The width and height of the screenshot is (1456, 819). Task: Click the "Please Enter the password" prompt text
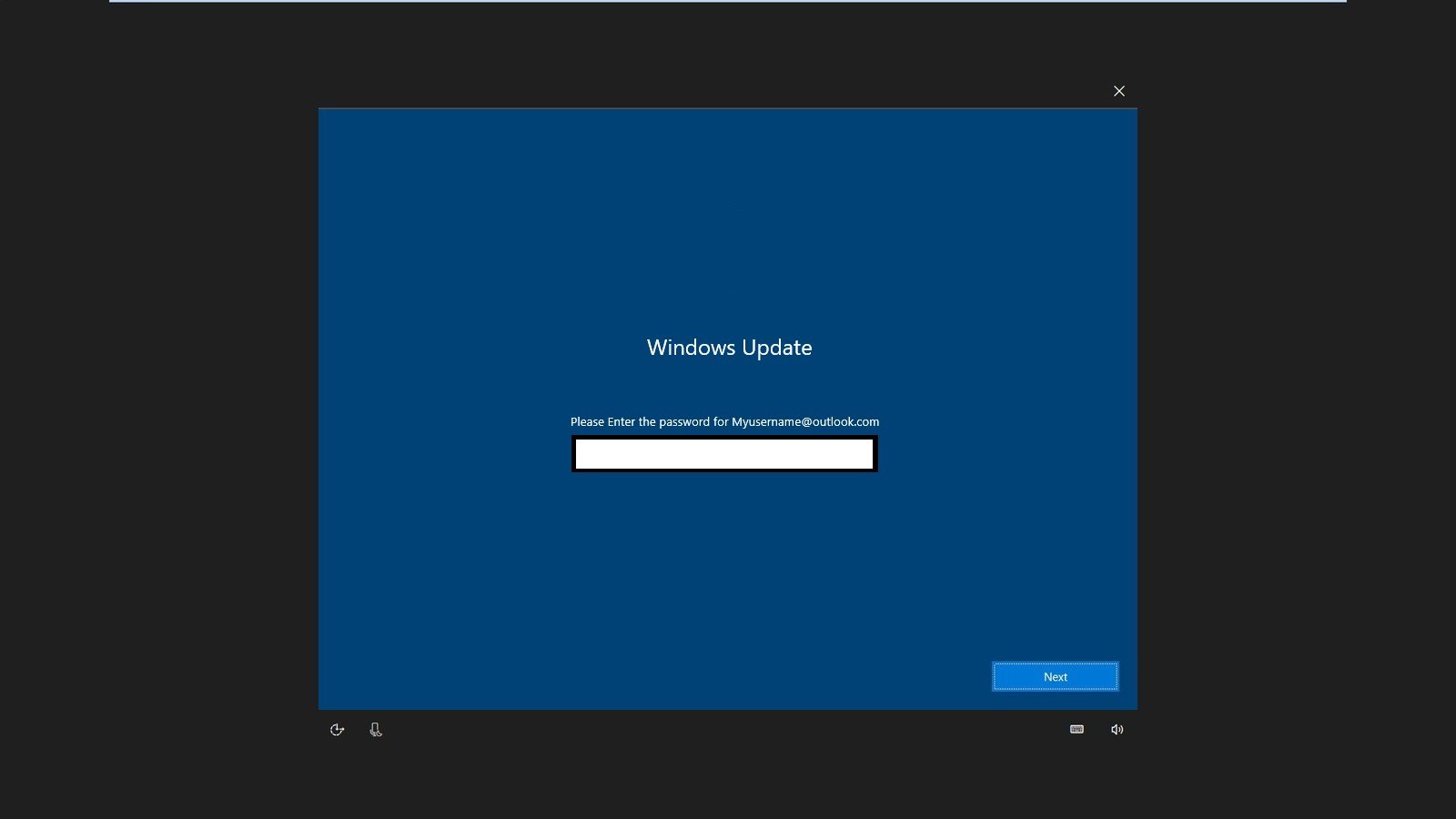pyautogui.click(x=724, y=421)
